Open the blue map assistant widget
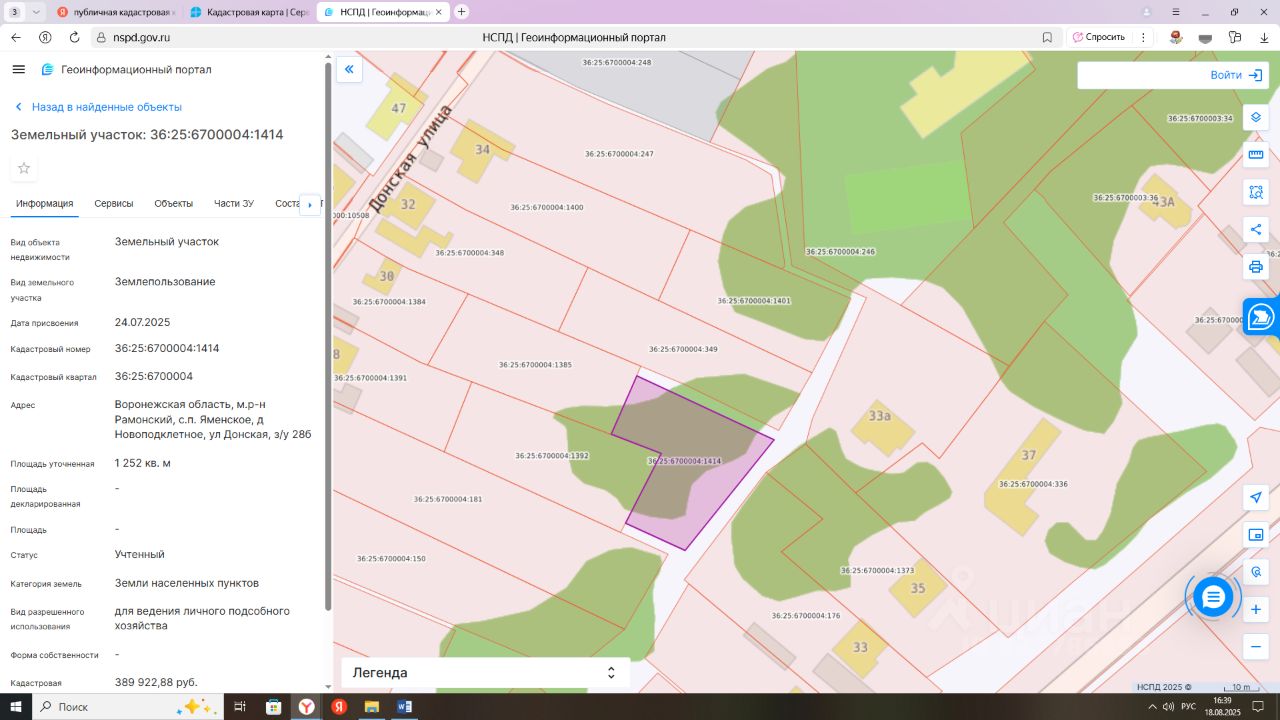Screen dimensions: 1280x720 pos(1262,317)
